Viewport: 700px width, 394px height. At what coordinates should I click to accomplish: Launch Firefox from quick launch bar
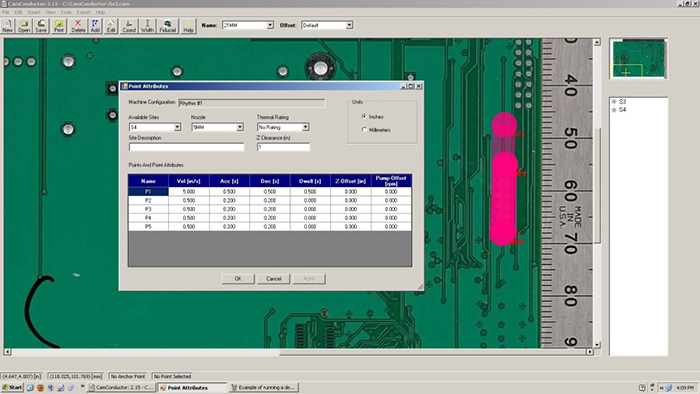coord(41,388)
